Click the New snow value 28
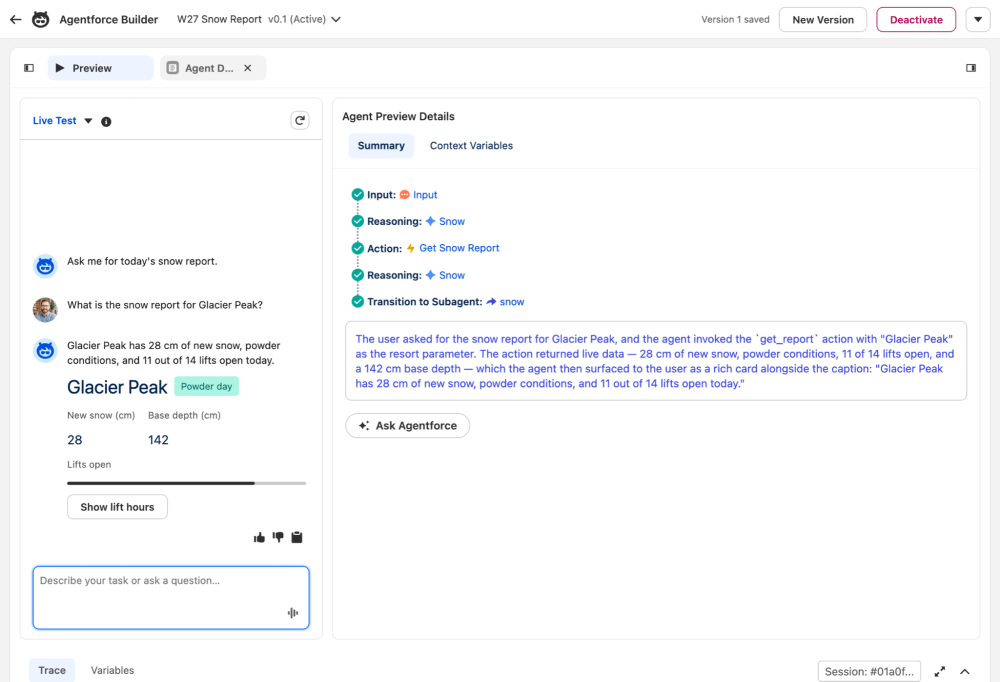The image size is (1000, 682). pos(75,440)
